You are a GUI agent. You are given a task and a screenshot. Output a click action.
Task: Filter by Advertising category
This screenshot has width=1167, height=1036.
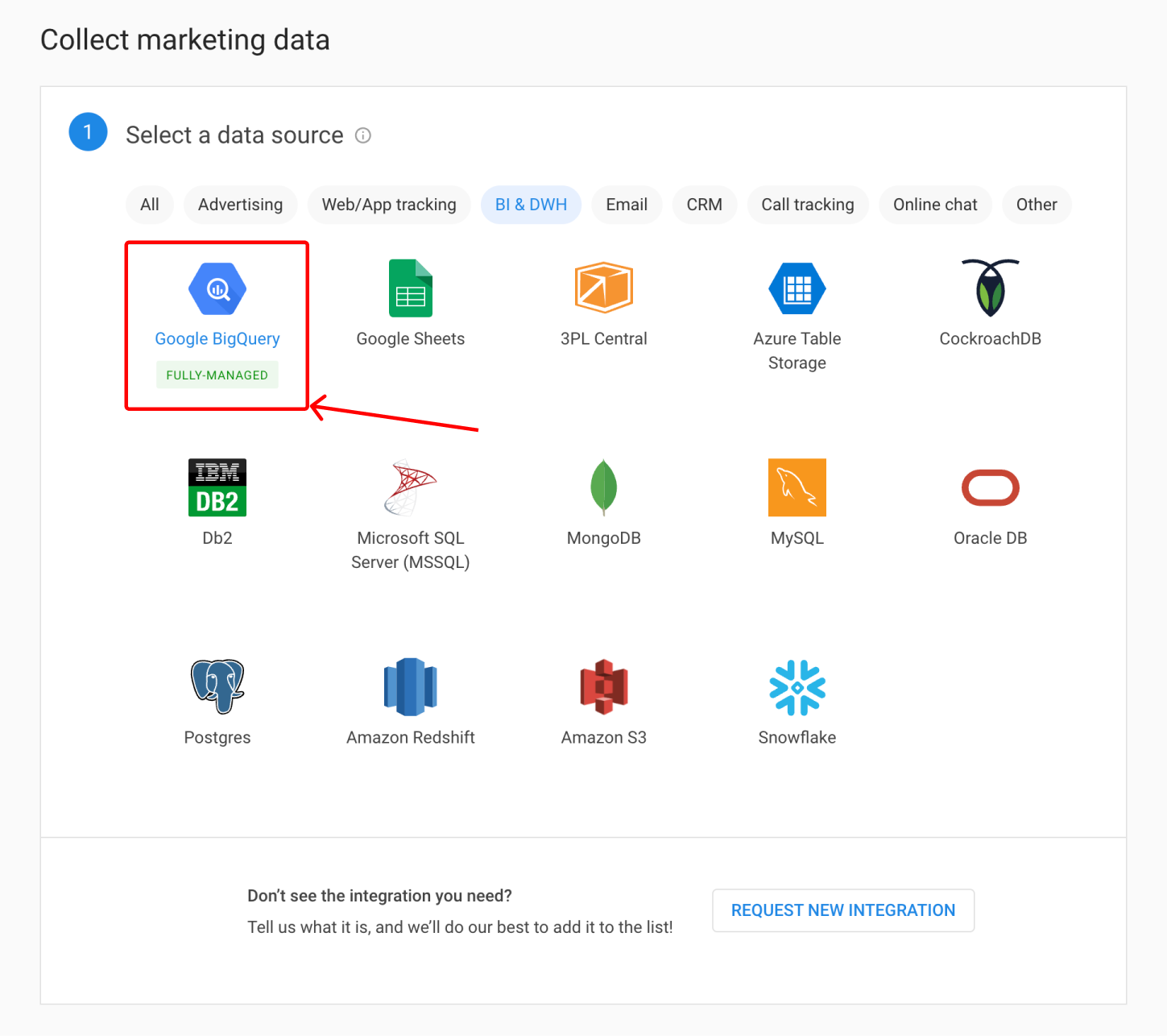[x=241, y=205]
